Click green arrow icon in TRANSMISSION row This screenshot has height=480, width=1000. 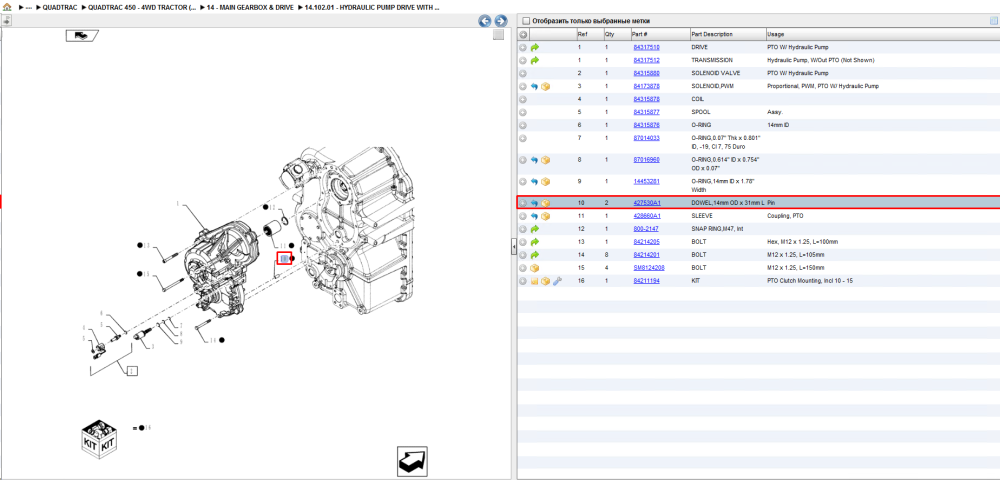[x=534, y=60]
